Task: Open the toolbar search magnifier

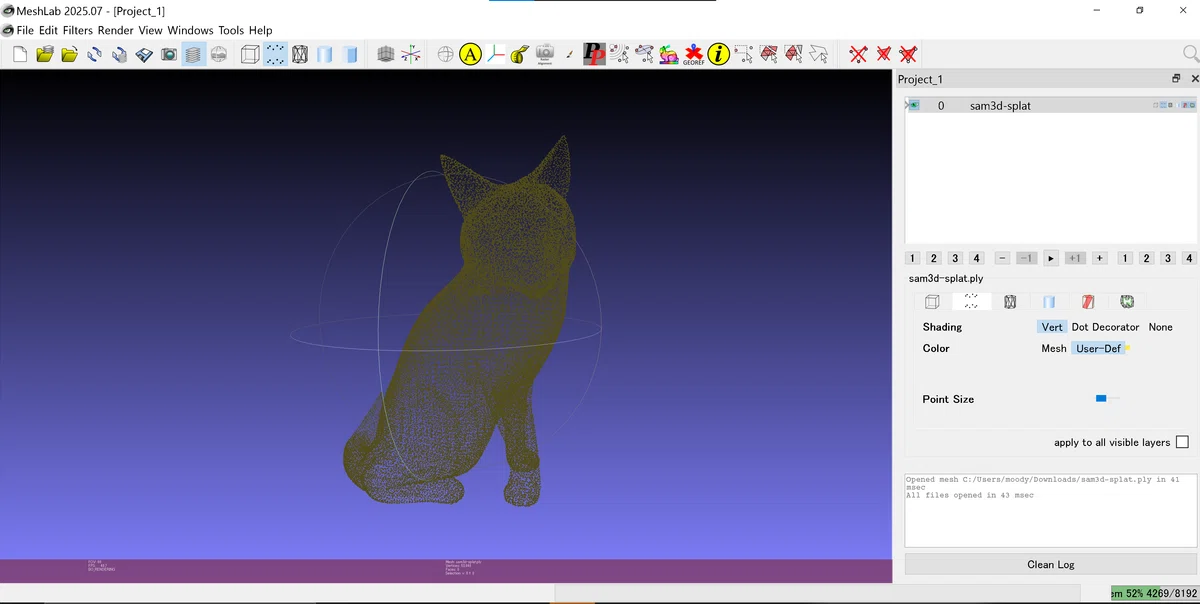Action: 1190,54
